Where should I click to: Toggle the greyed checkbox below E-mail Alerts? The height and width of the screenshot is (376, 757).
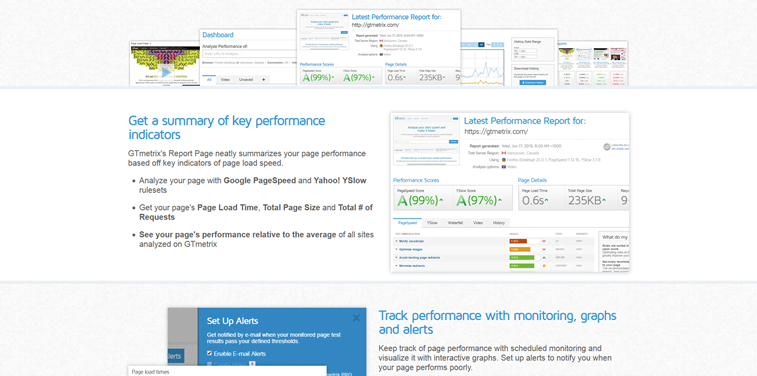209,364
